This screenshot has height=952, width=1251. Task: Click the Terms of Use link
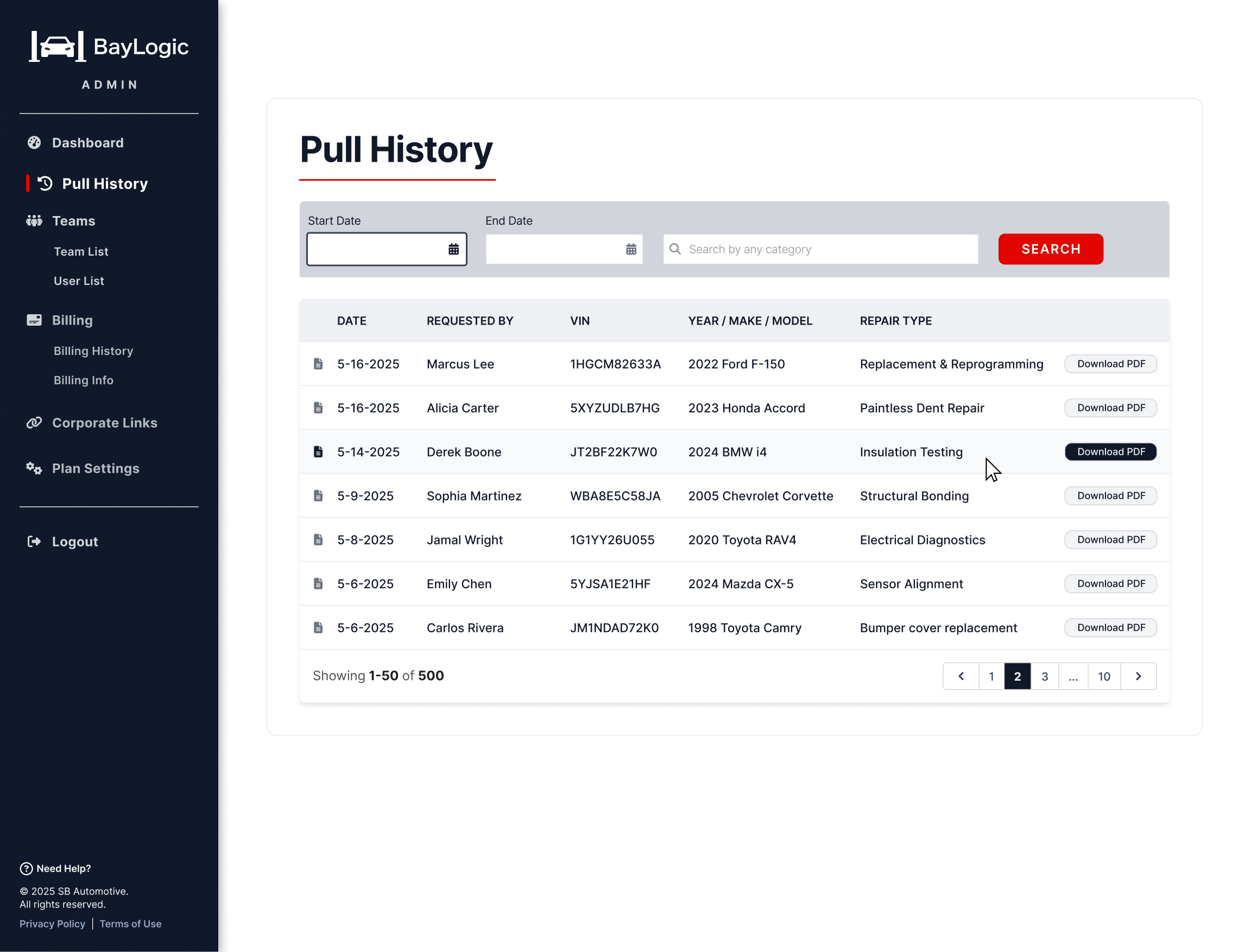130,924
